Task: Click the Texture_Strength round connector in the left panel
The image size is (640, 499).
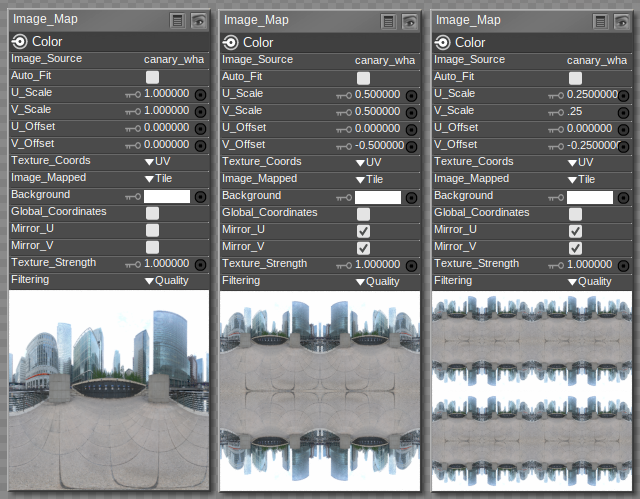Action: coord(200,265)
